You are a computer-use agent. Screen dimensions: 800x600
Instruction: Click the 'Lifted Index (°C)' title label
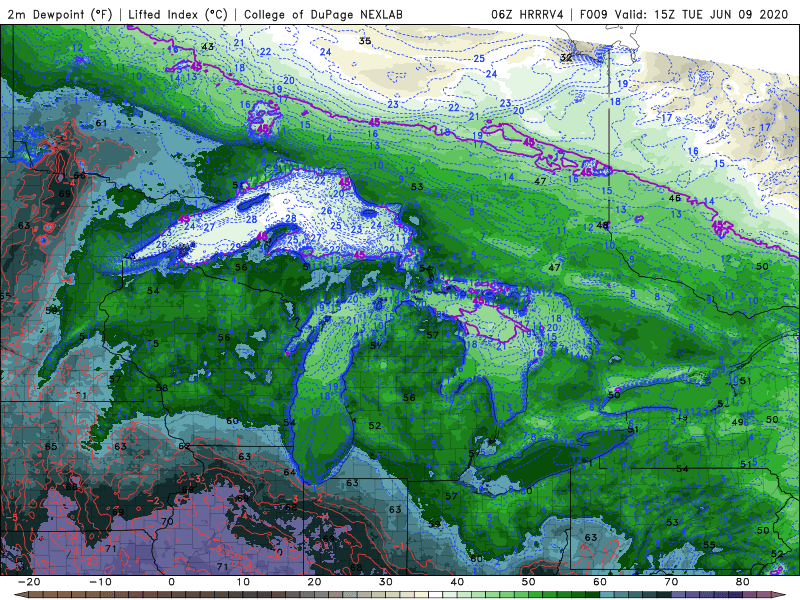click(x=178, y=14)
